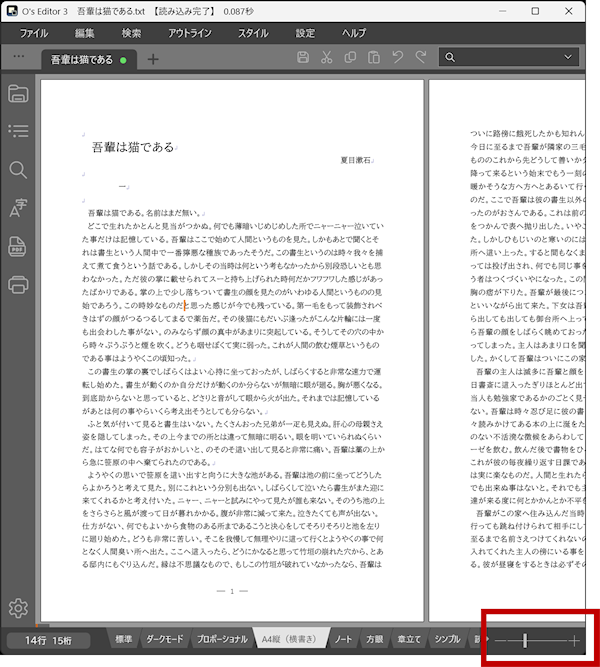Image resolution: width=600 pixels, height=667 pixels.
Task: Click the line 吾輩は猫である。名前はまだ無い。
Action: [x=144, y=213]
